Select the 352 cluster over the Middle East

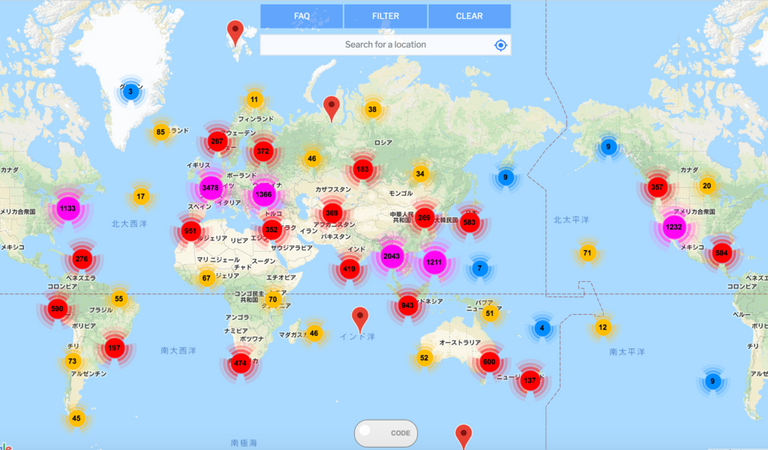[x=271, y=229]
